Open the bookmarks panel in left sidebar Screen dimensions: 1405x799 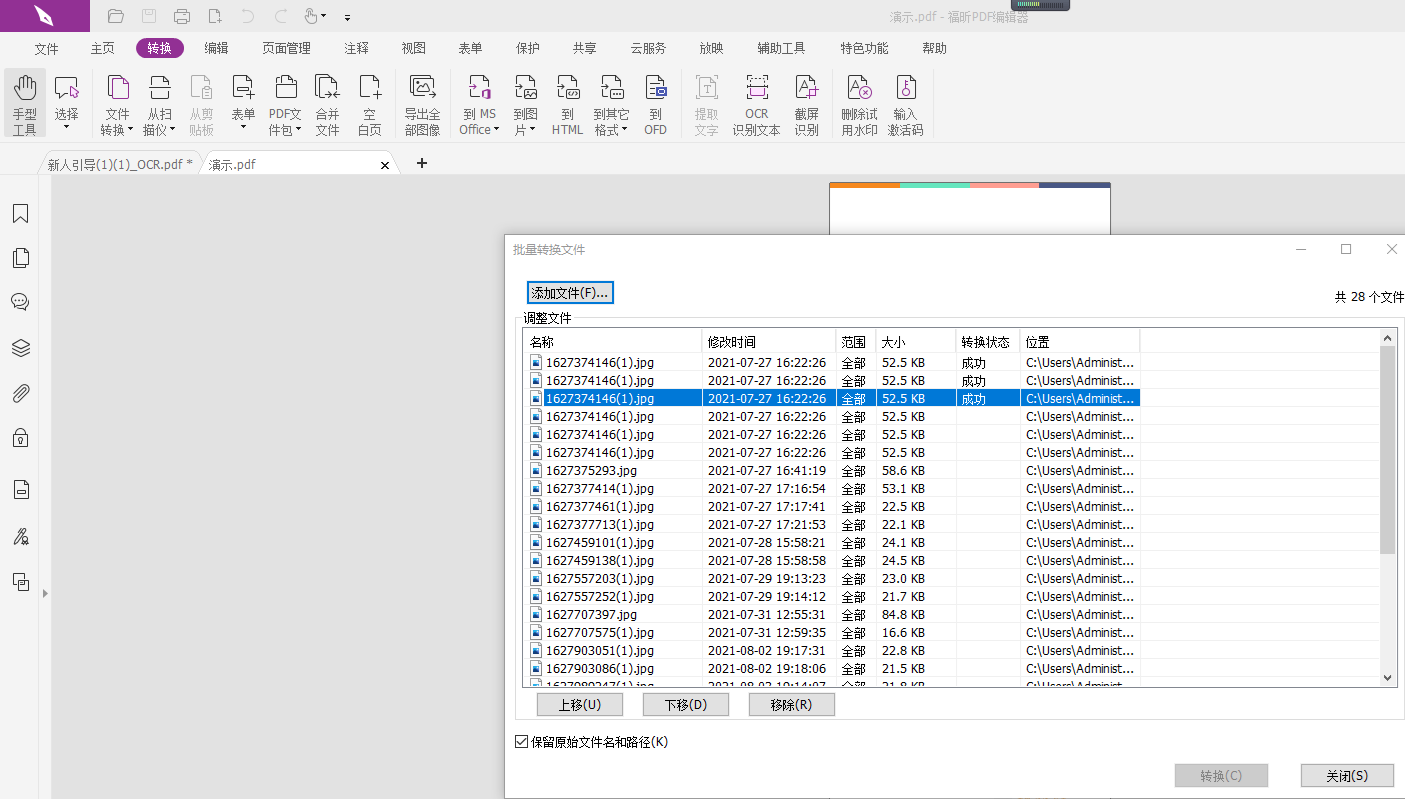[x=21, y=213]
